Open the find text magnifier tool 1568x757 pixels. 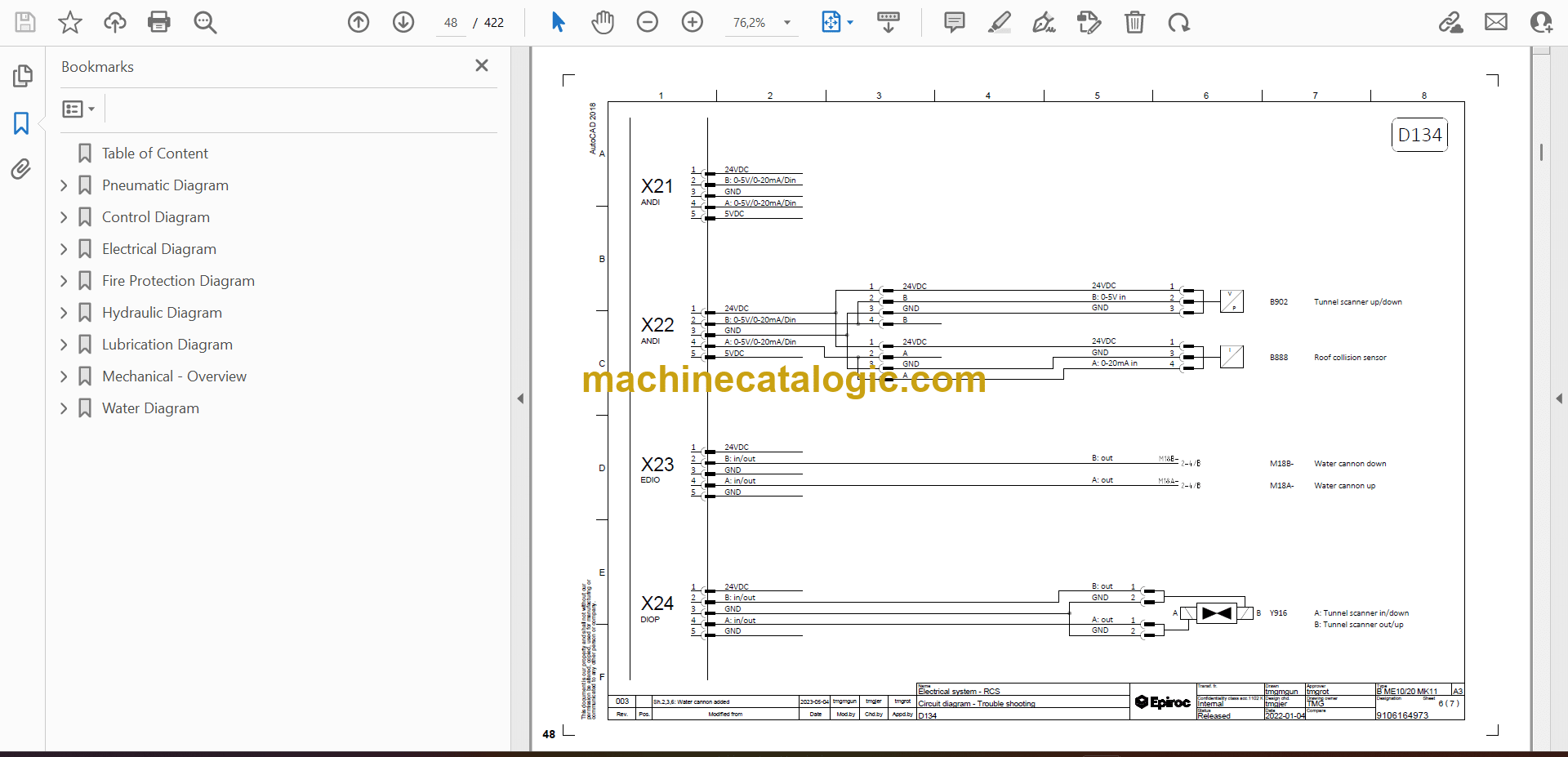(205, 22)
